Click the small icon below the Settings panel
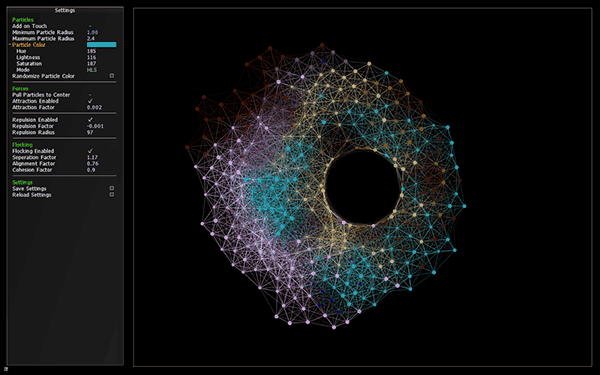 [x=6, y=369]
